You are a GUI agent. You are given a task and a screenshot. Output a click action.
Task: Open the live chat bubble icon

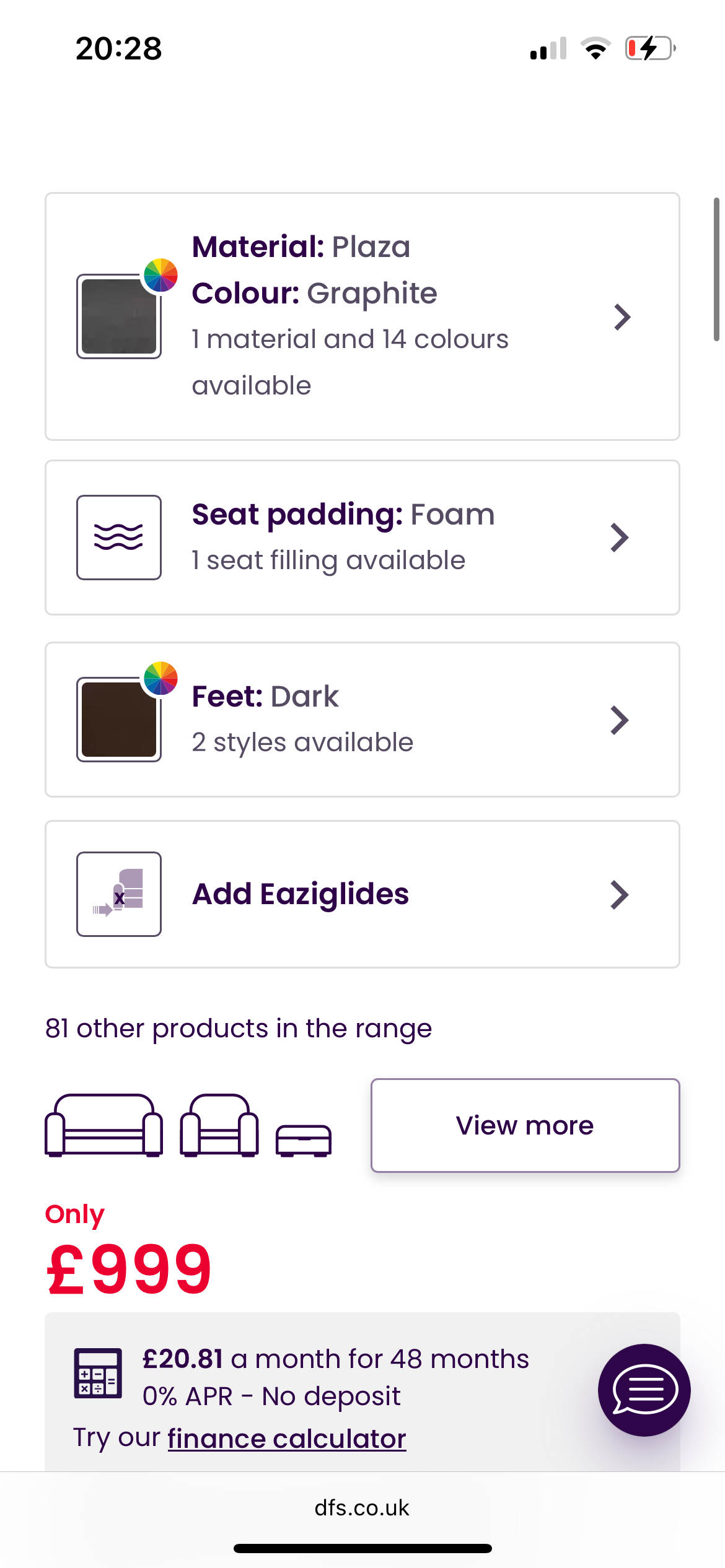(x=644, y=1390)
